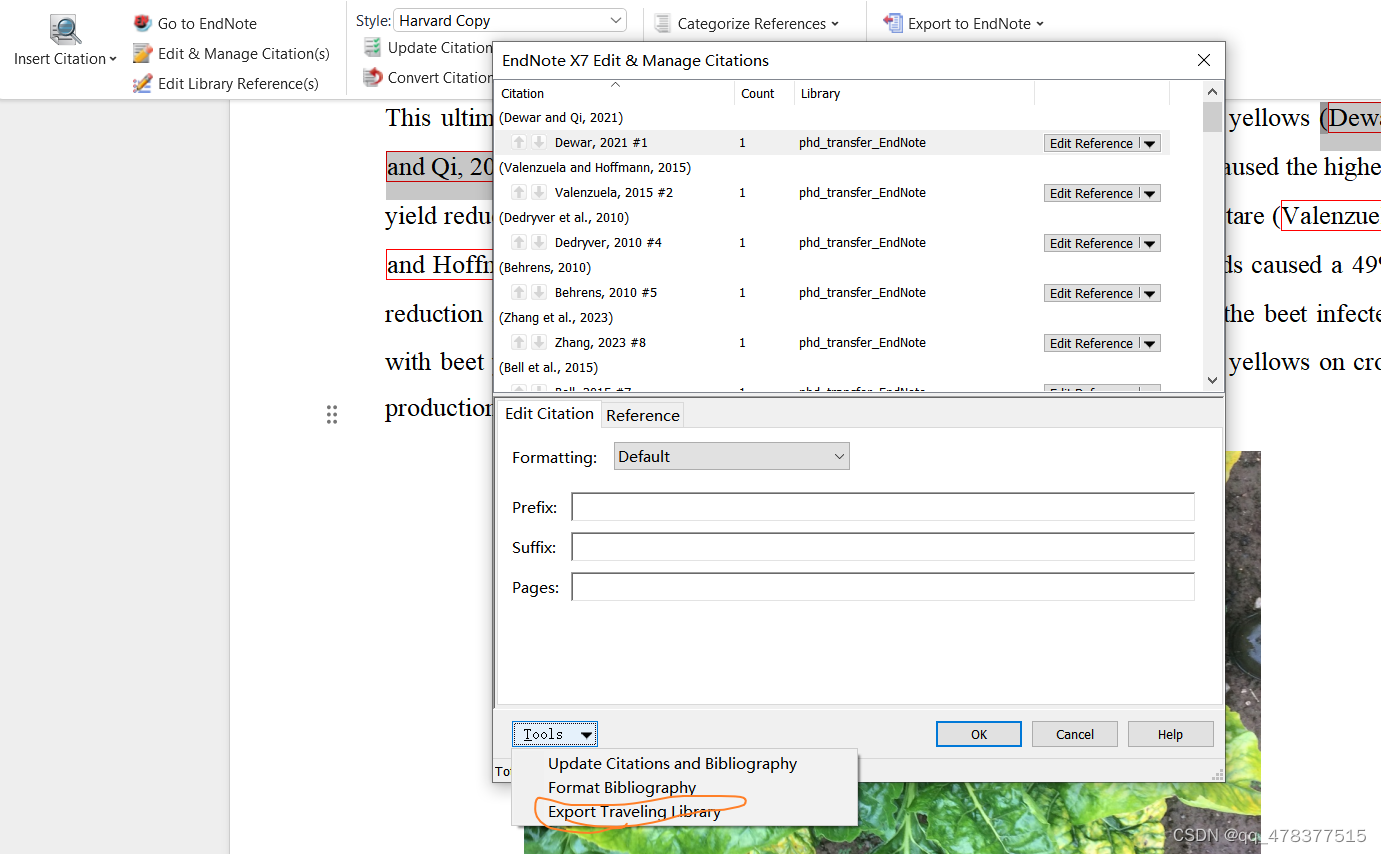Select the Dewar, 2021 #1 citation row

pyautogui.click(x=832, y=142)
